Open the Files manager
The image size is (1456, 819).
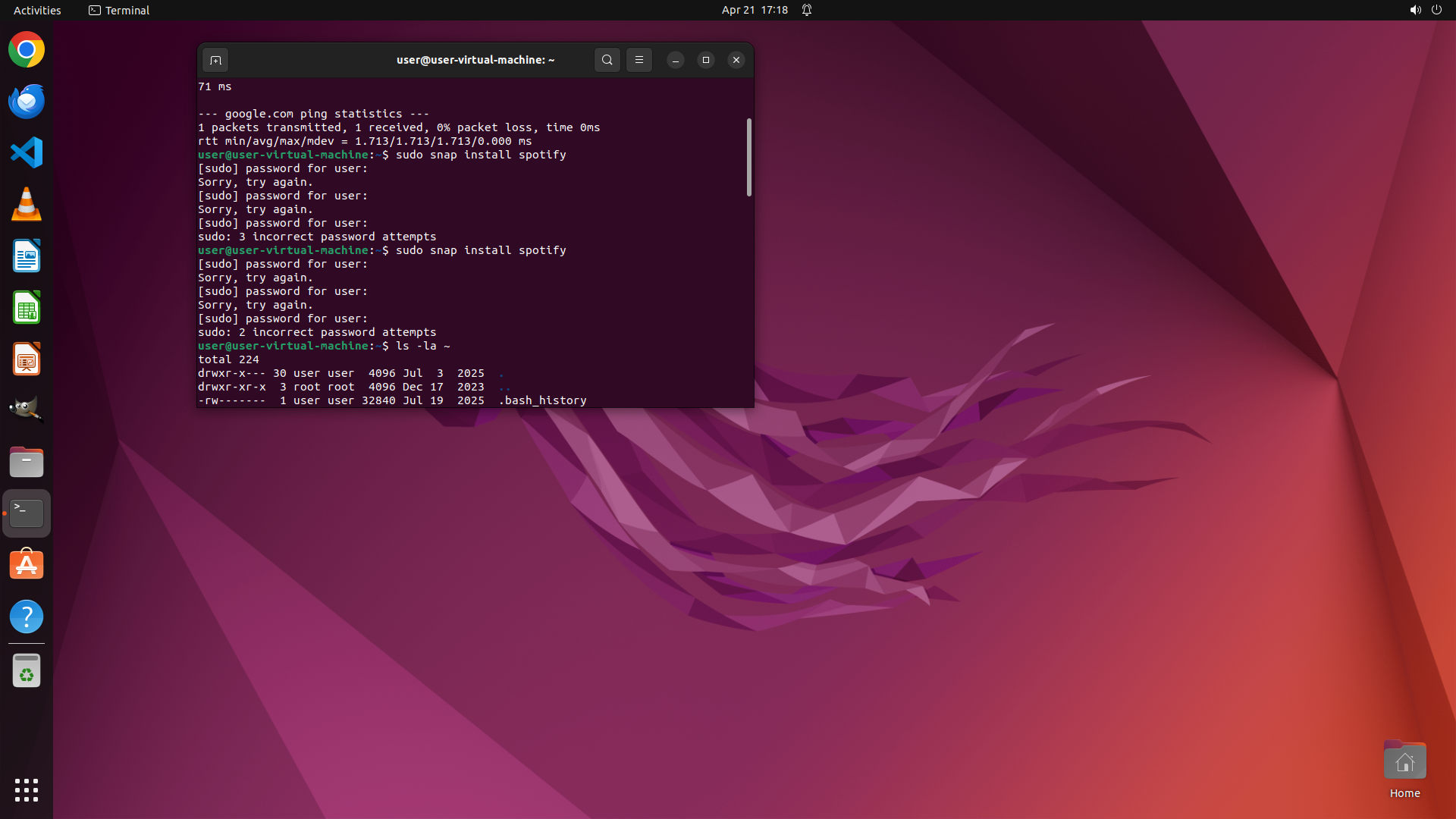tap(27, 462)
